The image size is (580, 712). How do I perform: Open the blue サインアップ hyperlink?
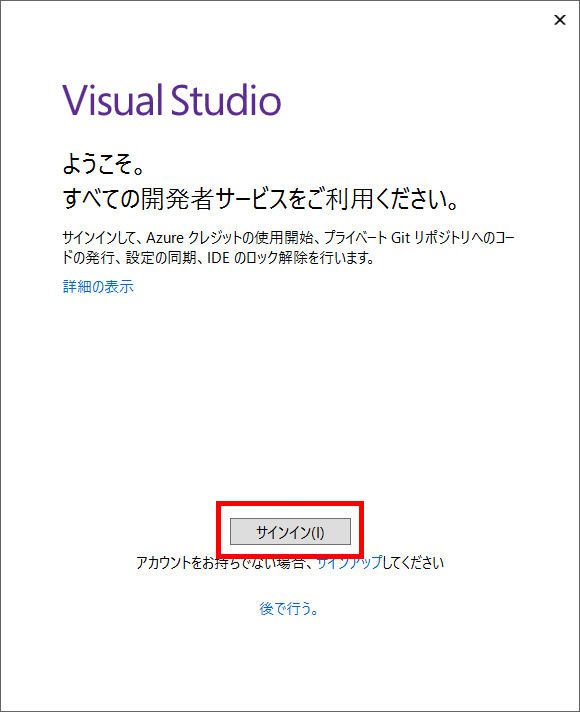coord(349,563)
